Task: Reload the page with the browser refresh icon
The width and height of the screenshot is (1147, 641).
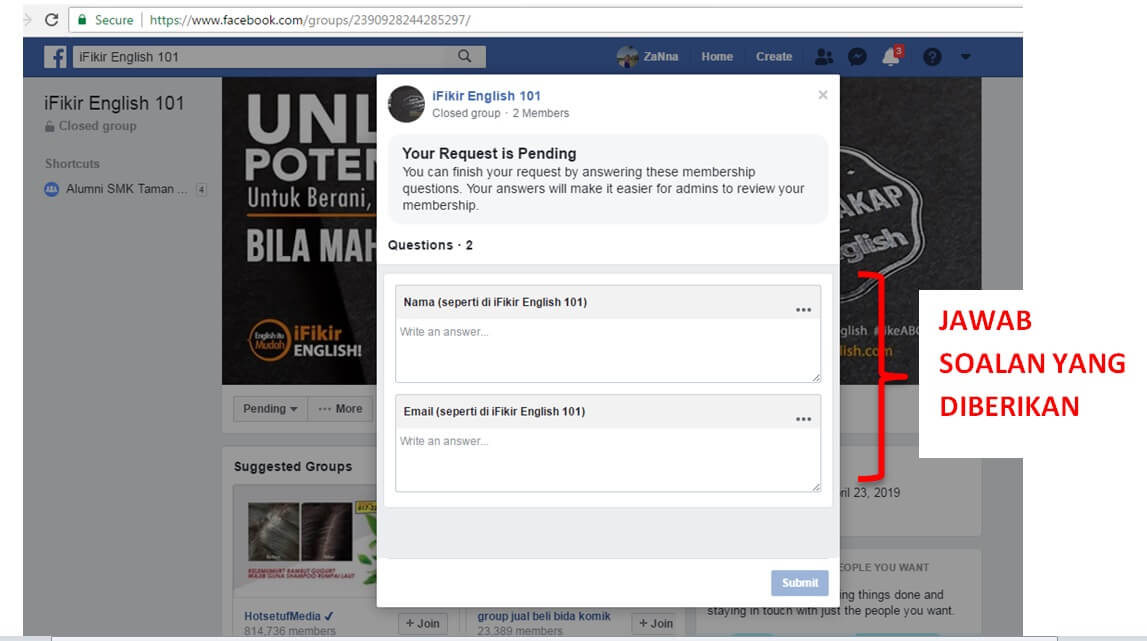Action: pos(51,20)
